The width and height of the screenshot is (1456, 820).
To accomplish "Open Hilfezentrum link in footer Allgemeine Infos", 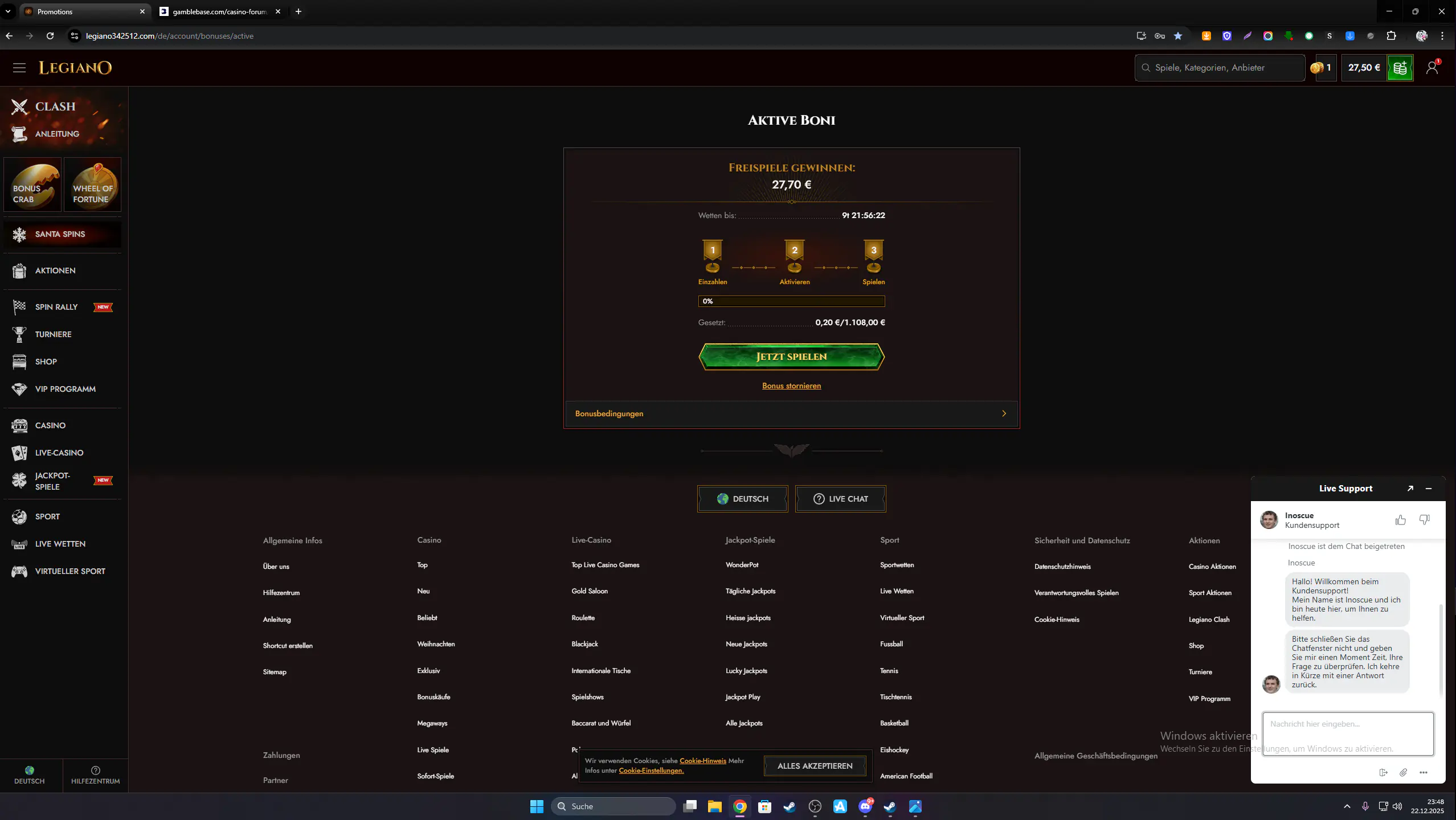I will point(281,593).
